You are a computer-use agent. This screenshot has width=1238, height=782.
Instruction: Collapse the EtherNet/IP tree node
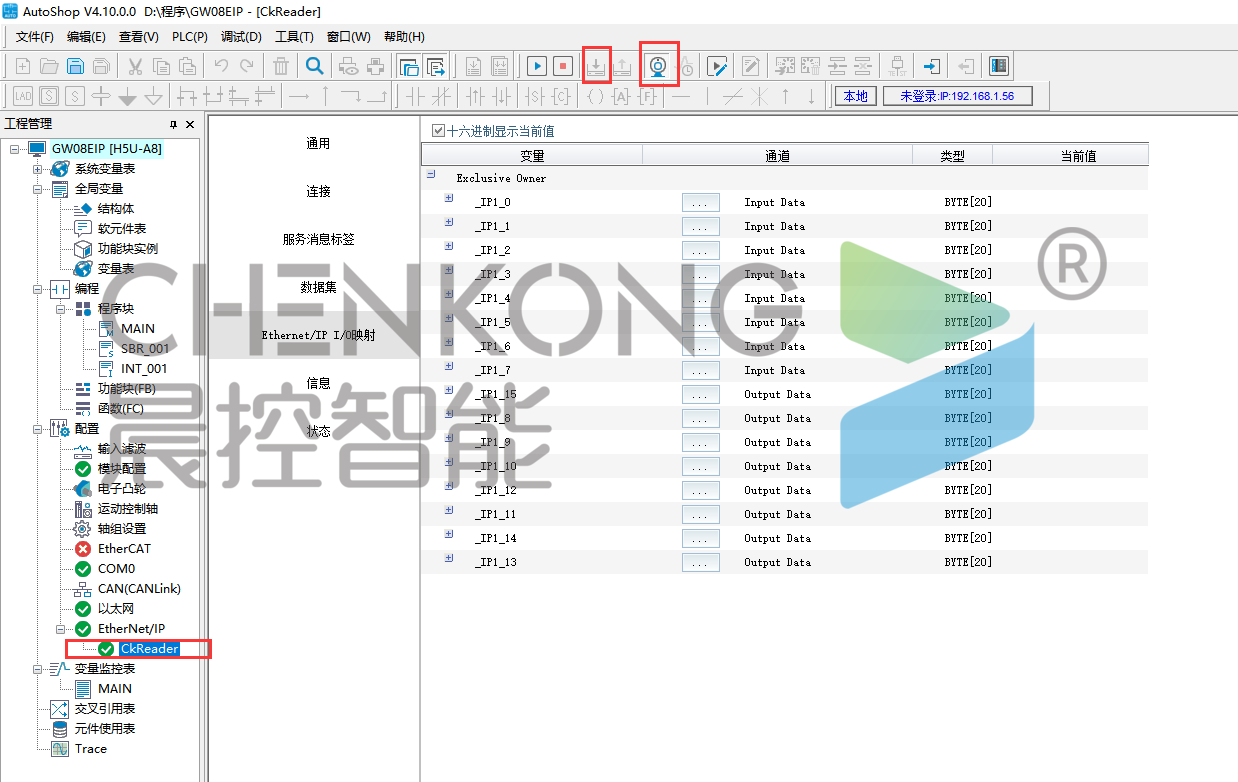(x=61, y=629)
